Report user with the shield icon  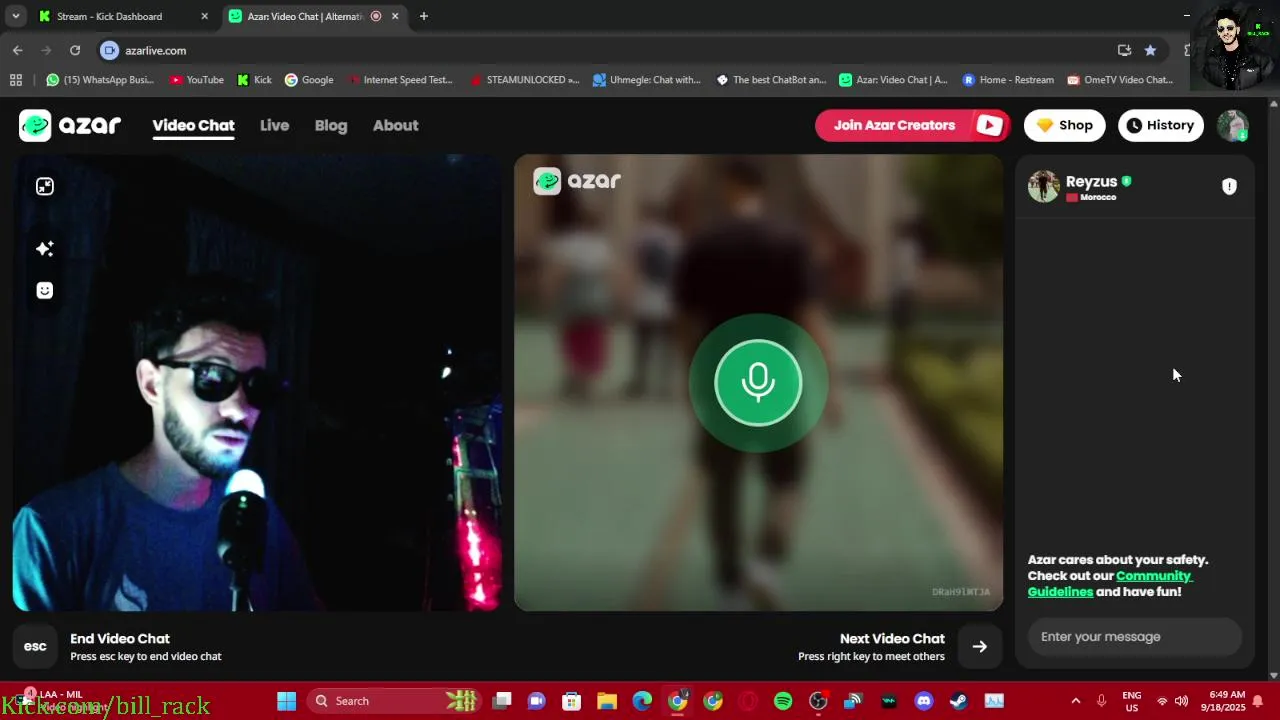[1229, 186]
